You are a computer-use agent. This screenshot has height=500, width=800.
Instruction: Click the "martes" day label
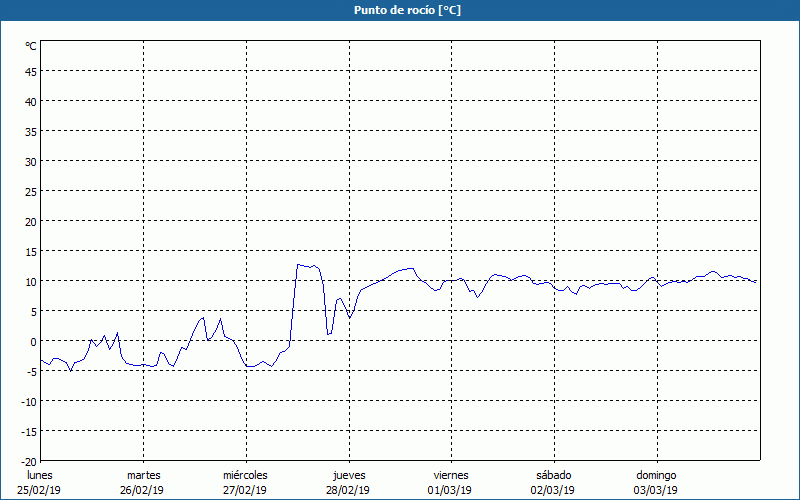tap(143, 475)
